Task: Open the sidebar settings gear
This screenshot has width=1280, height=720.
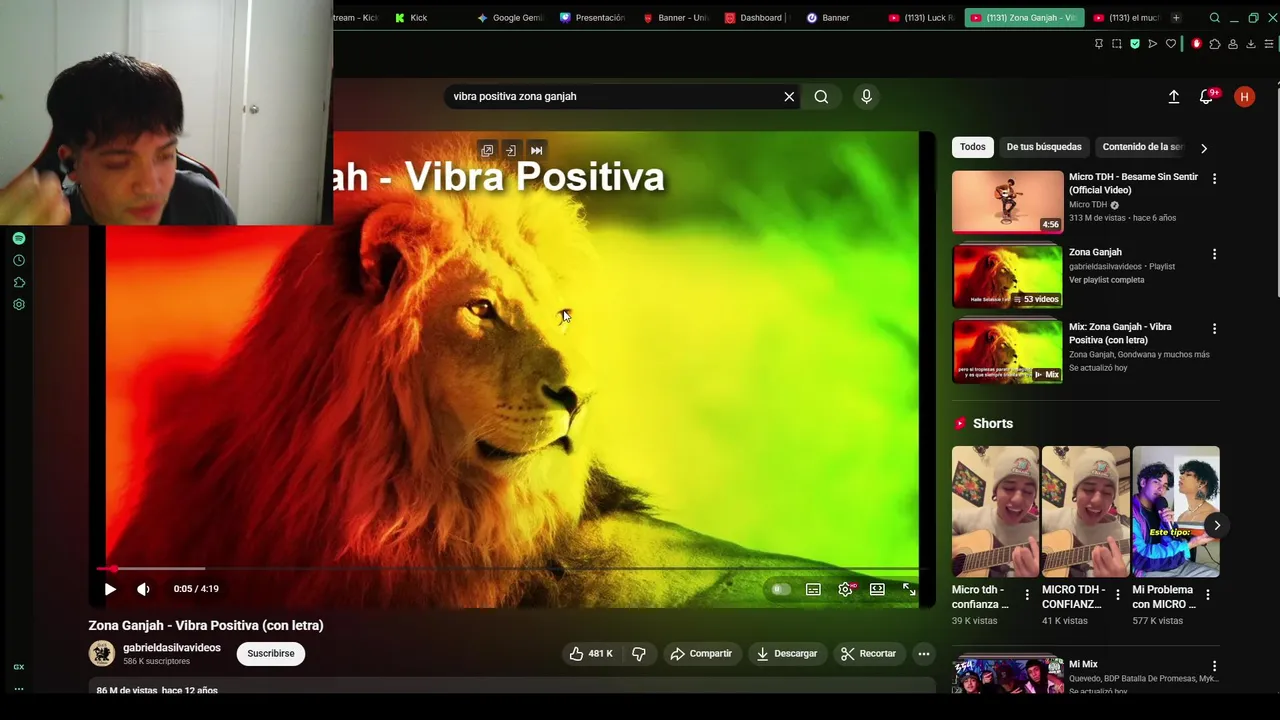Action: click(19, 304)
